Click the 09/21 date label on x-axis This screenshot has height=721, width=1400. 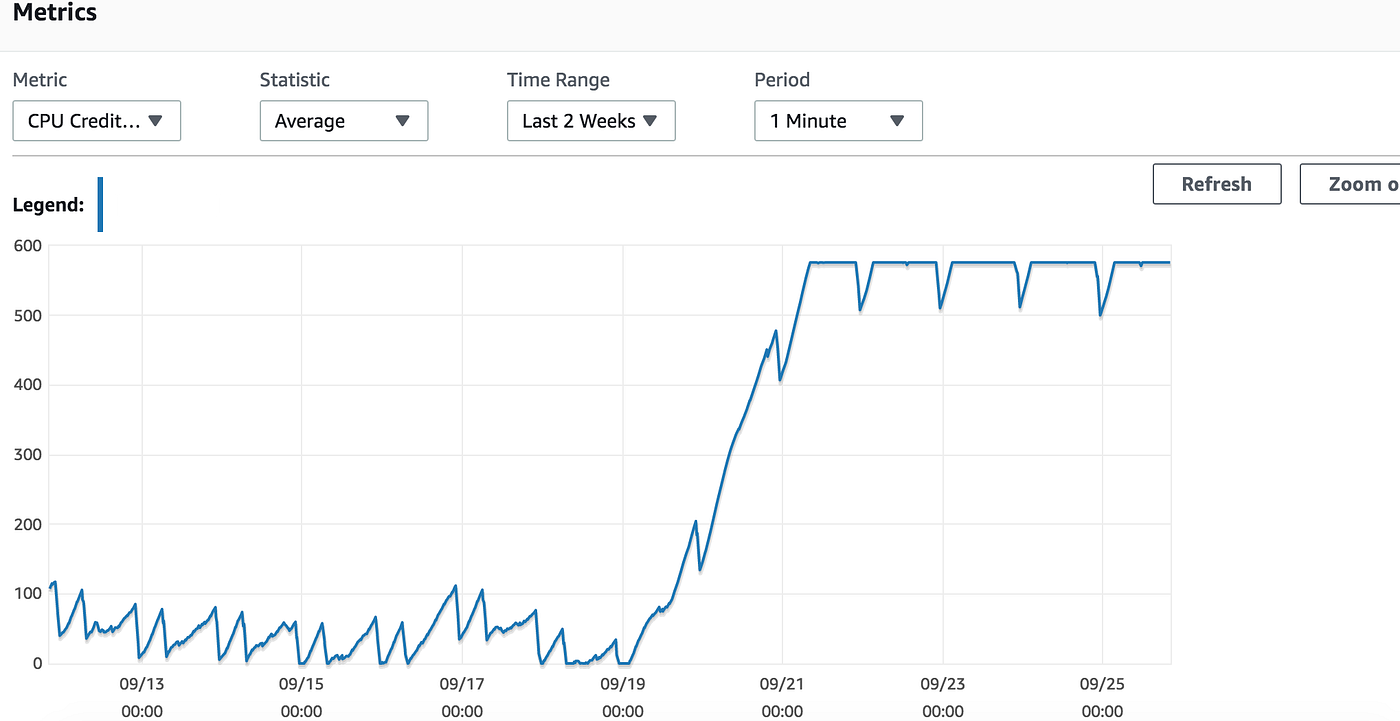[x=782, y=684]
